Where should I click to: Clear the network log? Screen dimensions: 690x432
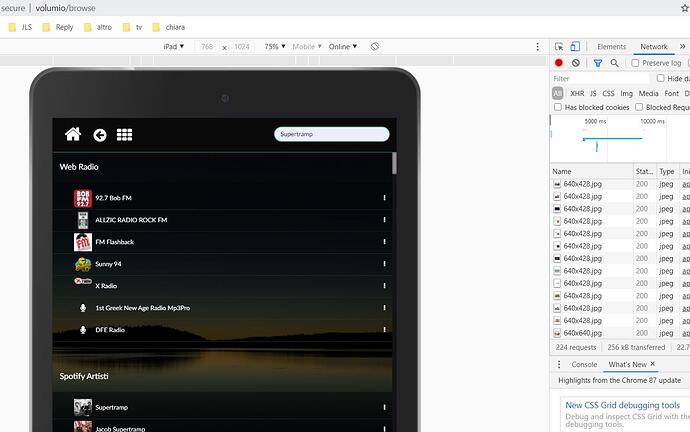point(576,63)
